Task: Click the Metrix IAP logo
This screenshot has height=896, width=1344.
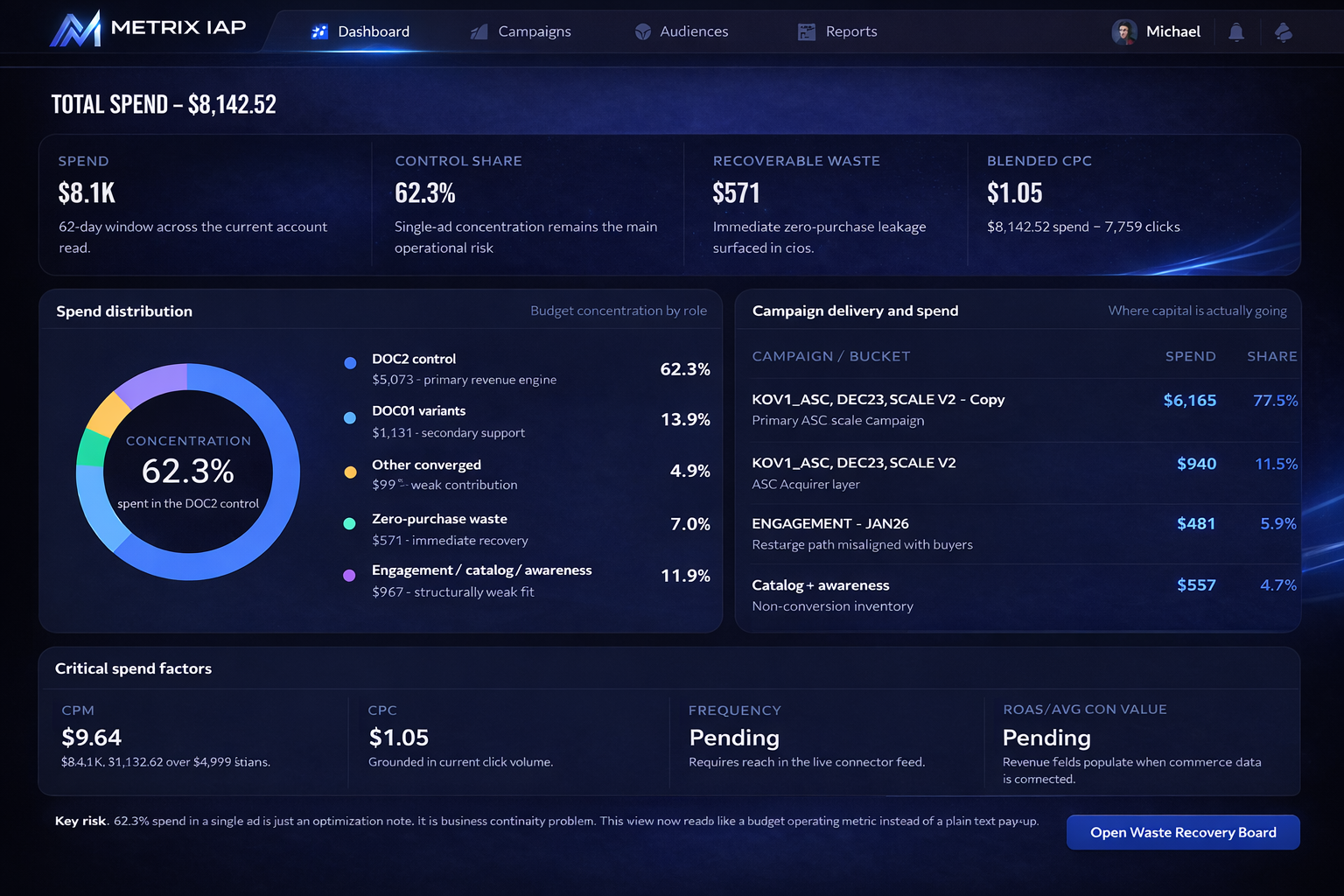Action: (147, 27)
